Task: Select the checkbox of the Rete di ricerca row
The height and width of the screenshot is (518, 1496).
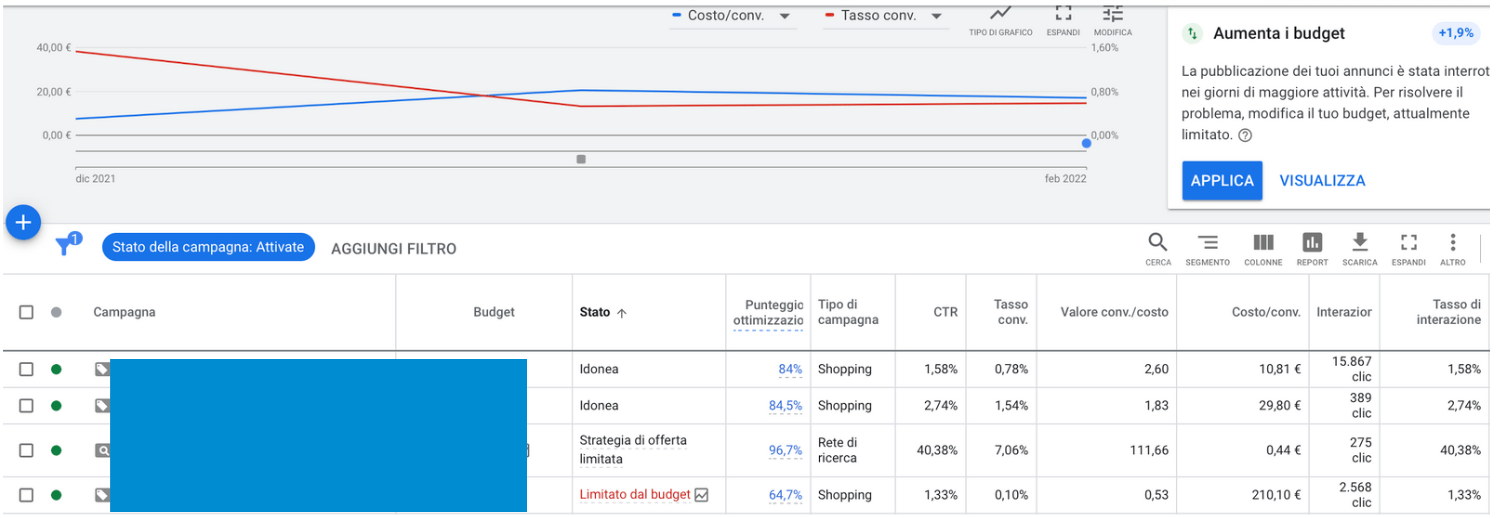Action: (x=26, y=450)
